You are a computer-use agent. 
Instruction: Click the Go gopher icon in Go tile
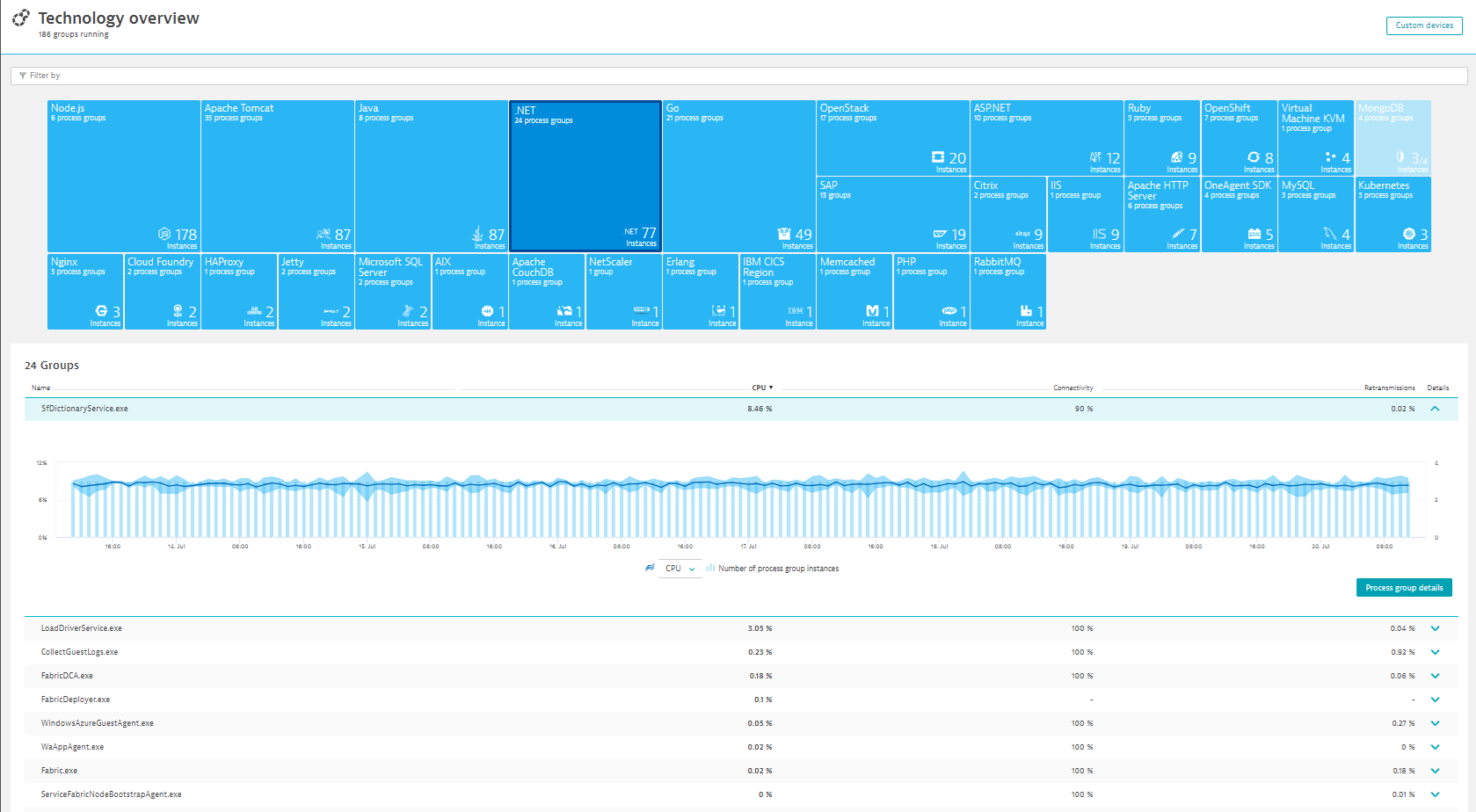(x=784, y=234)
